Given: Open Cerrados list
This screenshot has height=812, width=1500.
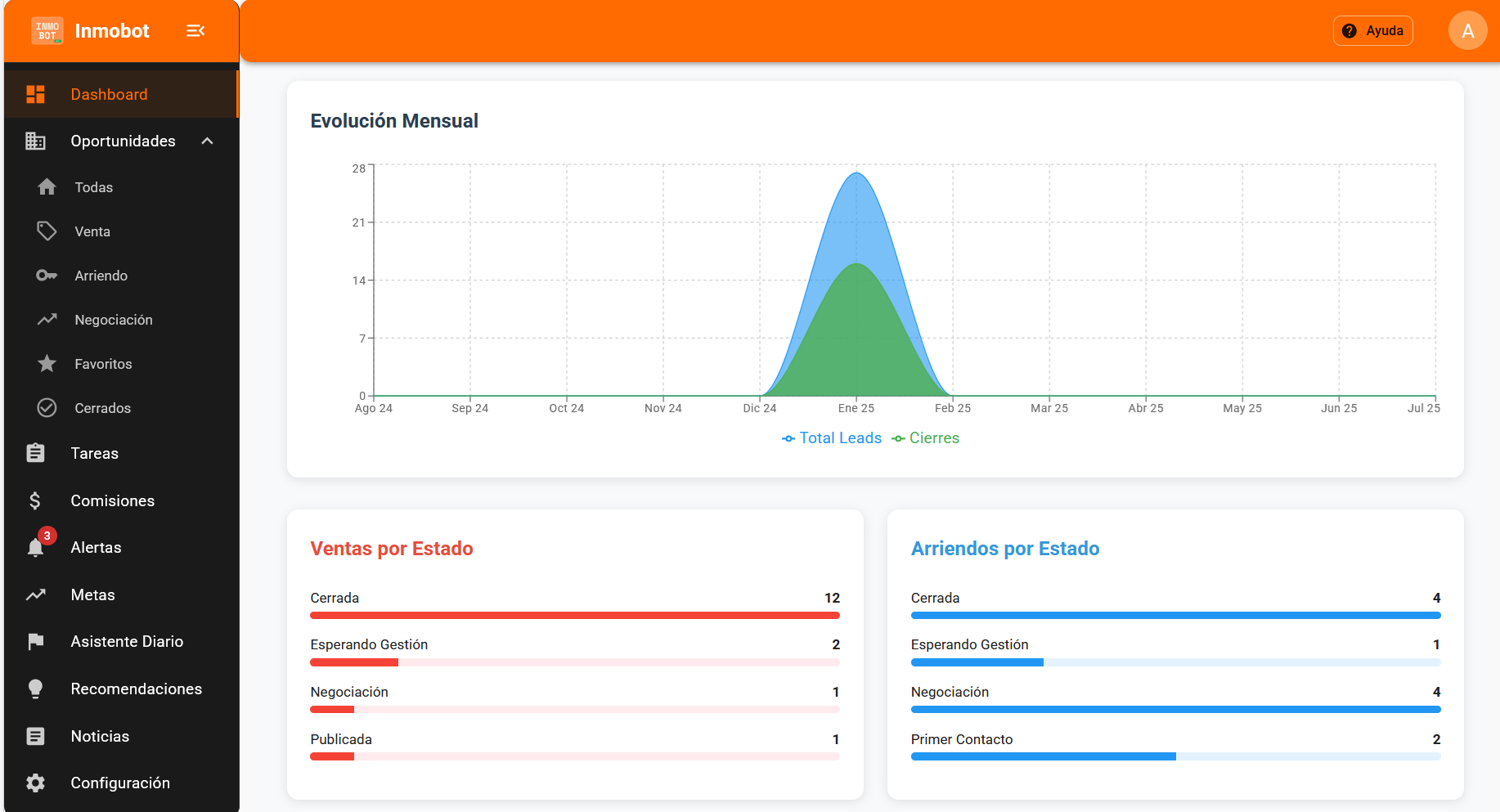Looking at the screenshot, I should 121,408.
